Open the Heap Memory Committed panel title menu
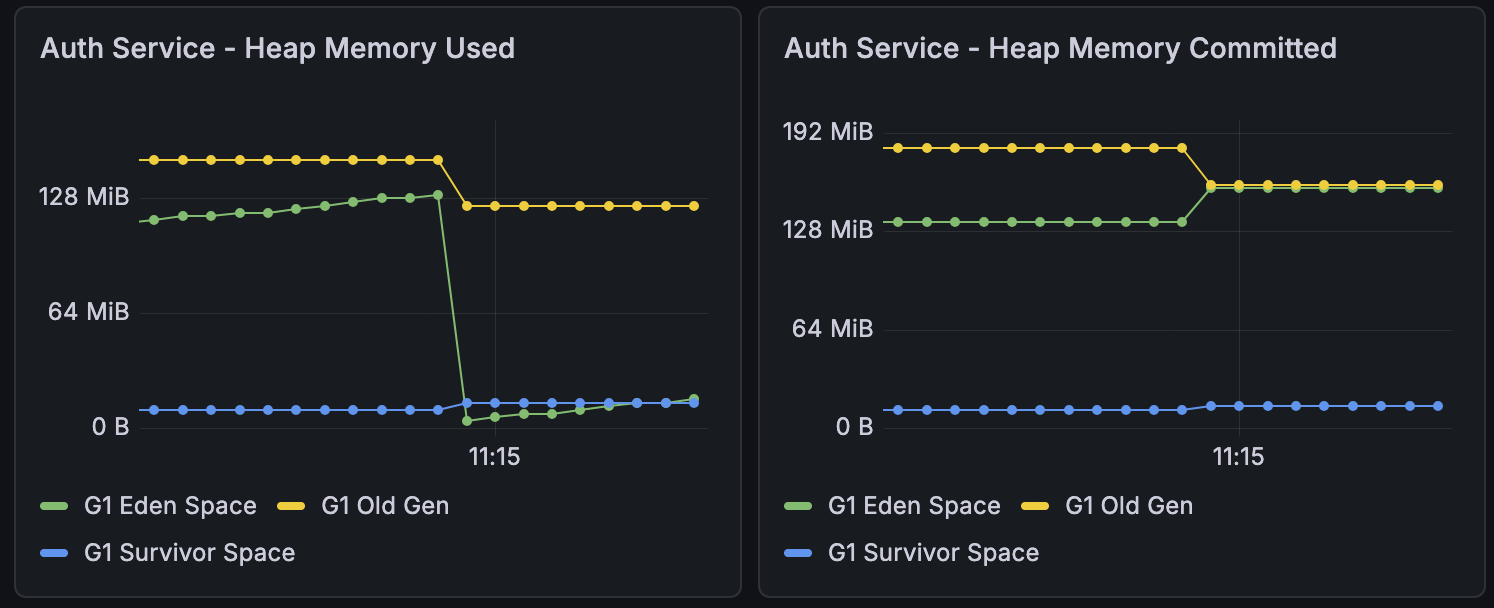This screenshot has width=1494, height=608. click(x=1060, y=48)
